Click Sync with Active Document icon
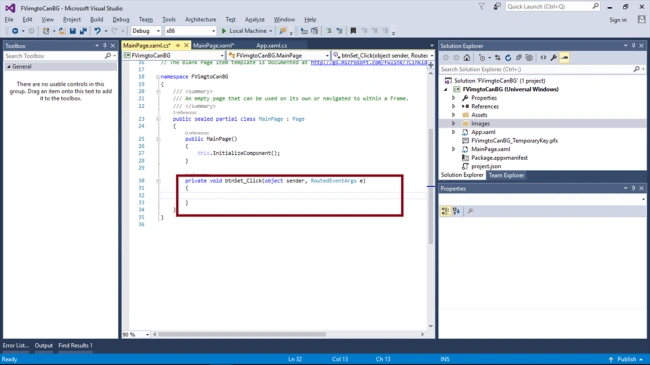 [x=497, y=58]
